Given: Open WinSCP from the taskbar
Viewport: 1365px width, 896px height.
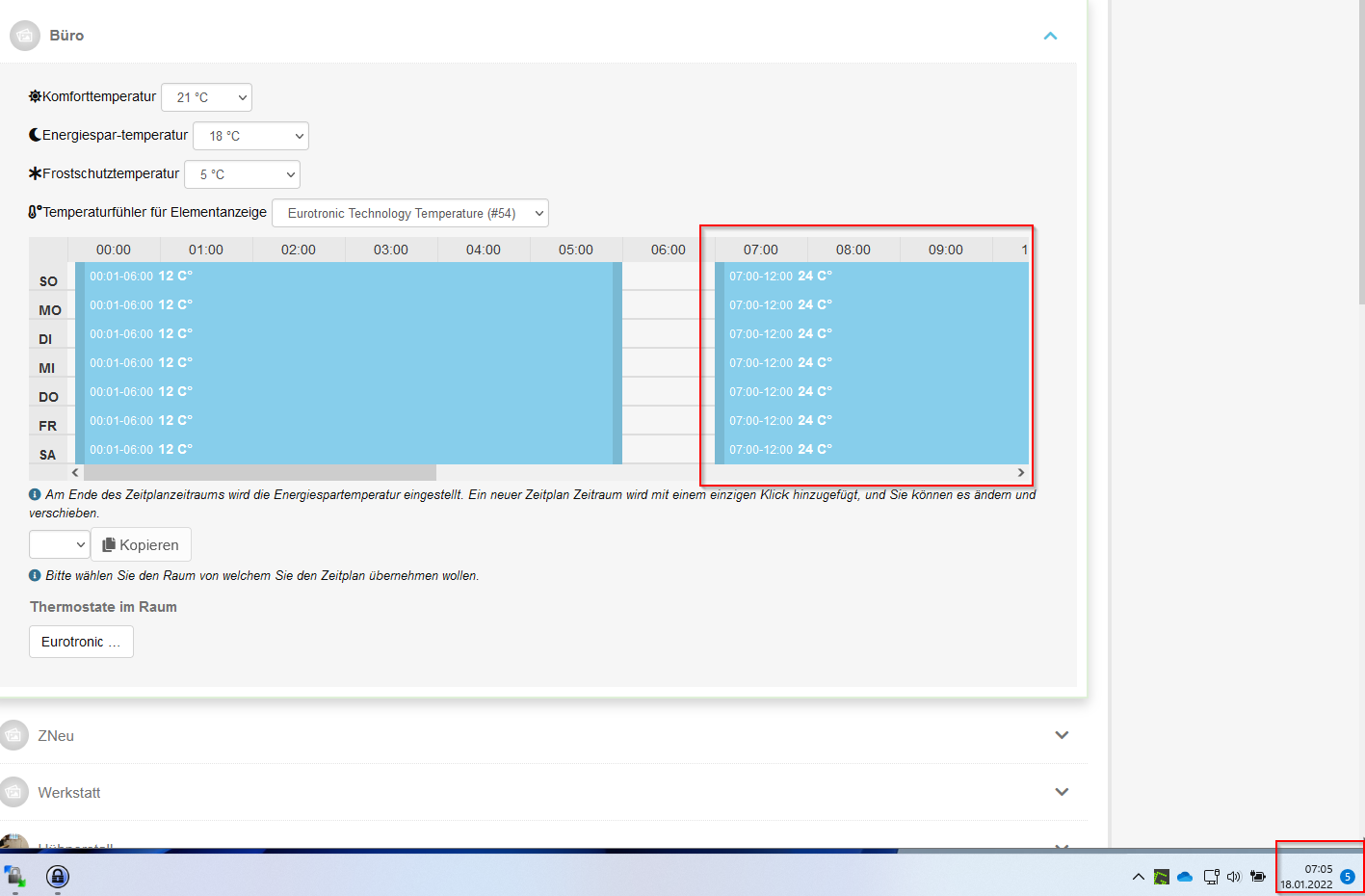Looking at the screenshot, I should click(x=14, y=876).
